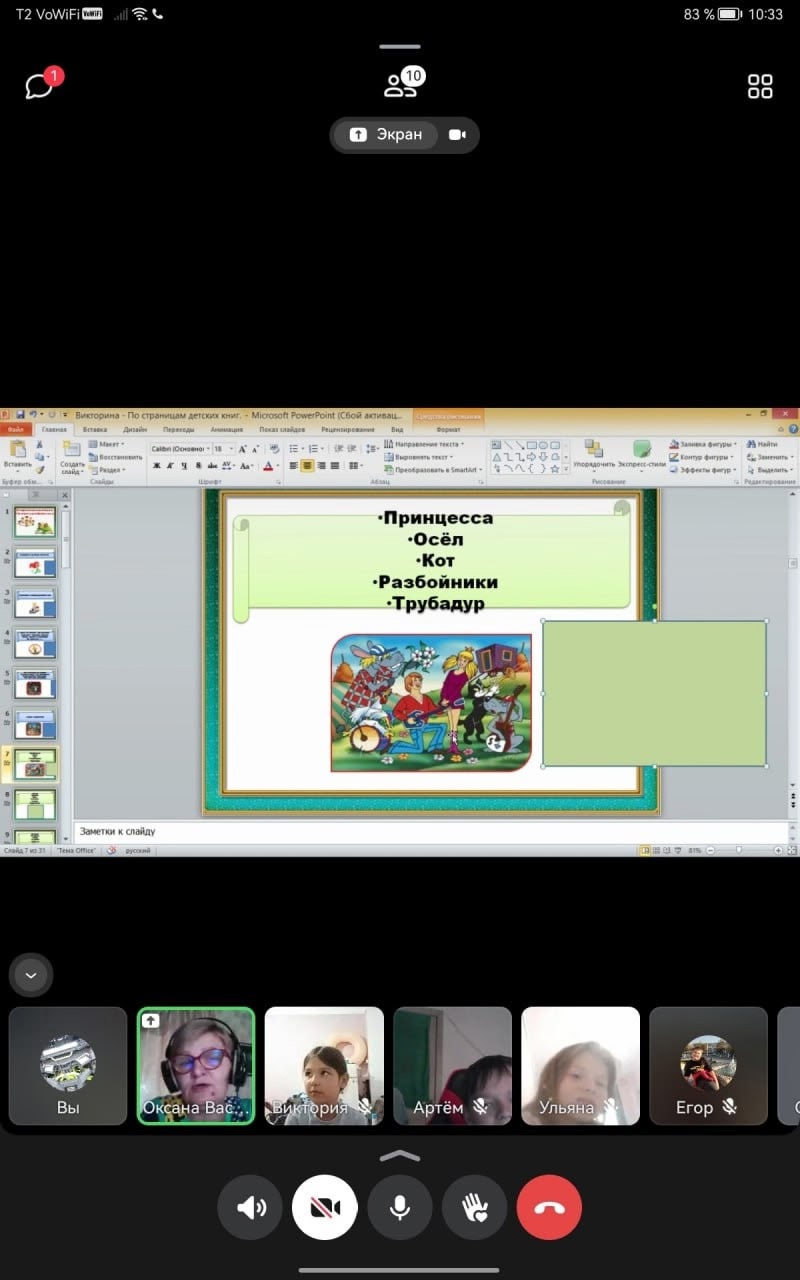Click the increase font size icon

pyautogui.click(x=242, y=449)
